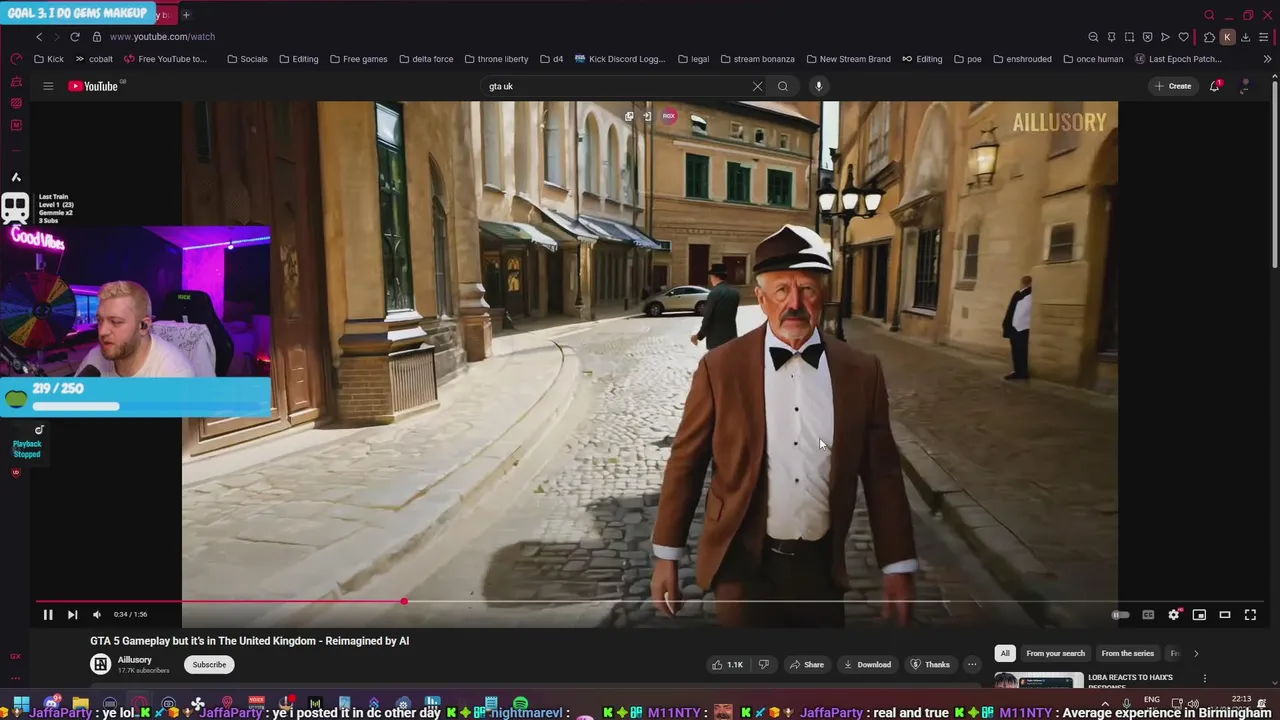Clear the YouTube search query
Image resolution: width=1280 pixels, height=720 pixels.
tap(757, 86)
